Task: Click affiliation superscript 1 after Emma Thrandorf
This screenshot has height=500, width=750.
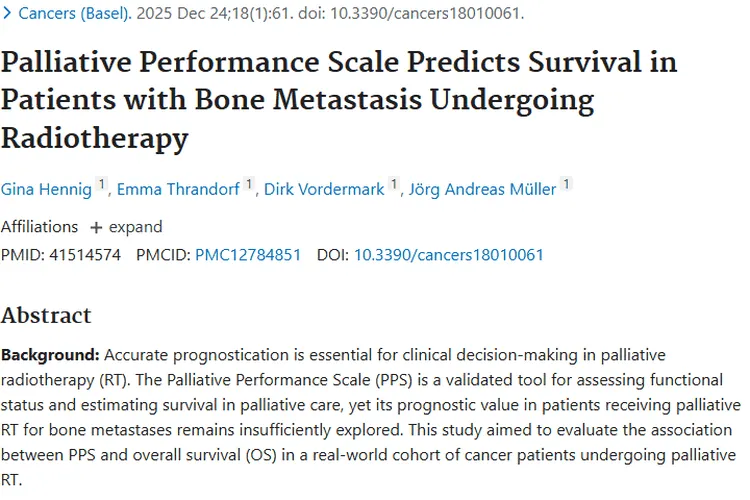Action: click(249, 185)
